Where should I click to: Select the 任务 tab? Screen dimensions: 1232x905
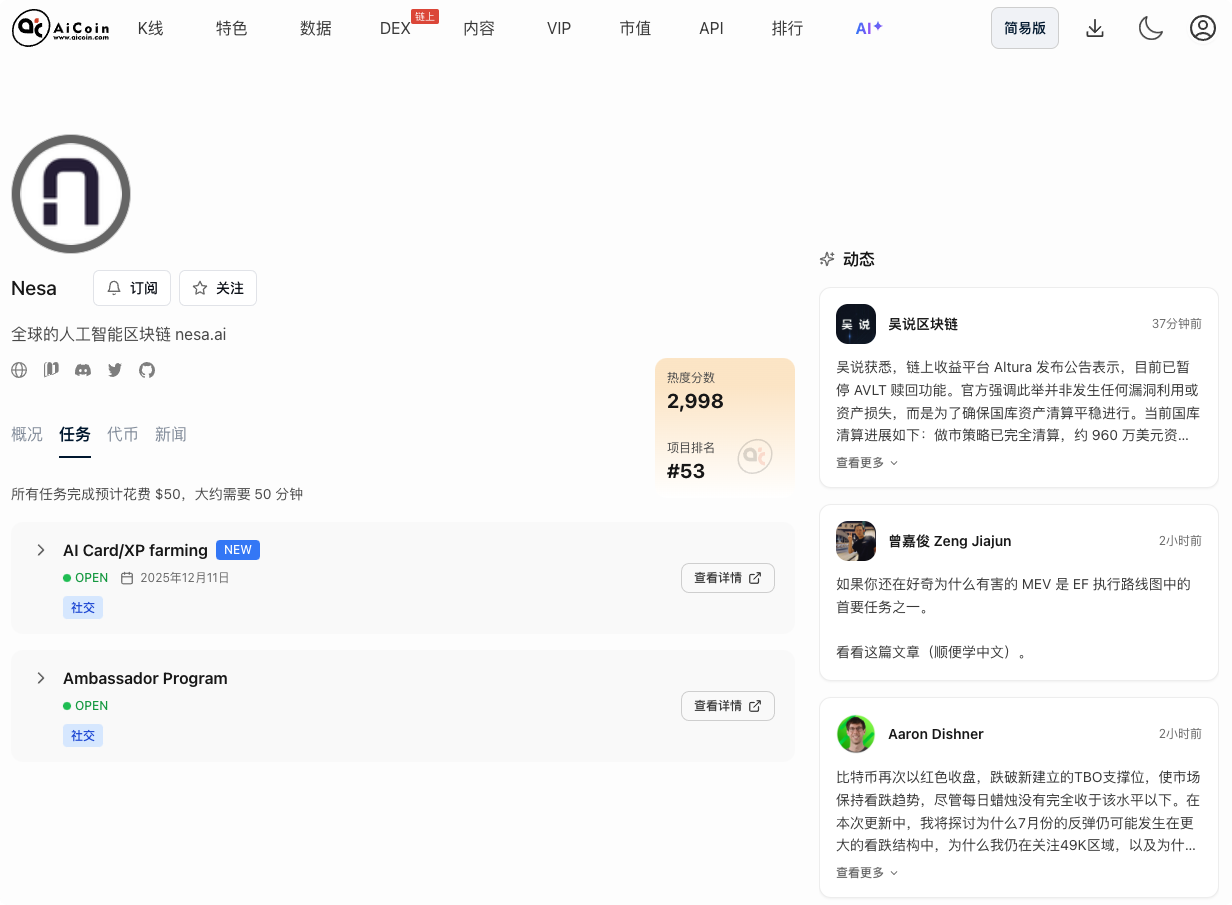[x=75, y=434]
